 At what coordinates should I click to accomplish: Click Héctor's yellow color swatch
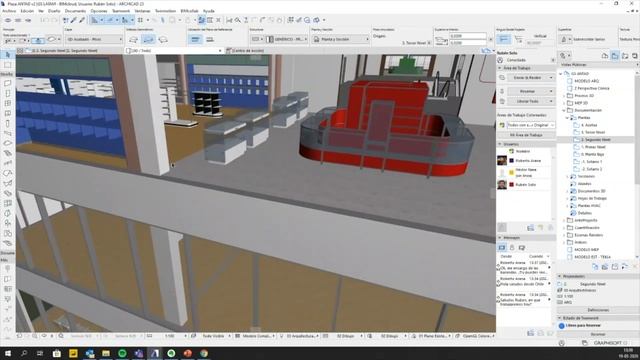(511, 173)
